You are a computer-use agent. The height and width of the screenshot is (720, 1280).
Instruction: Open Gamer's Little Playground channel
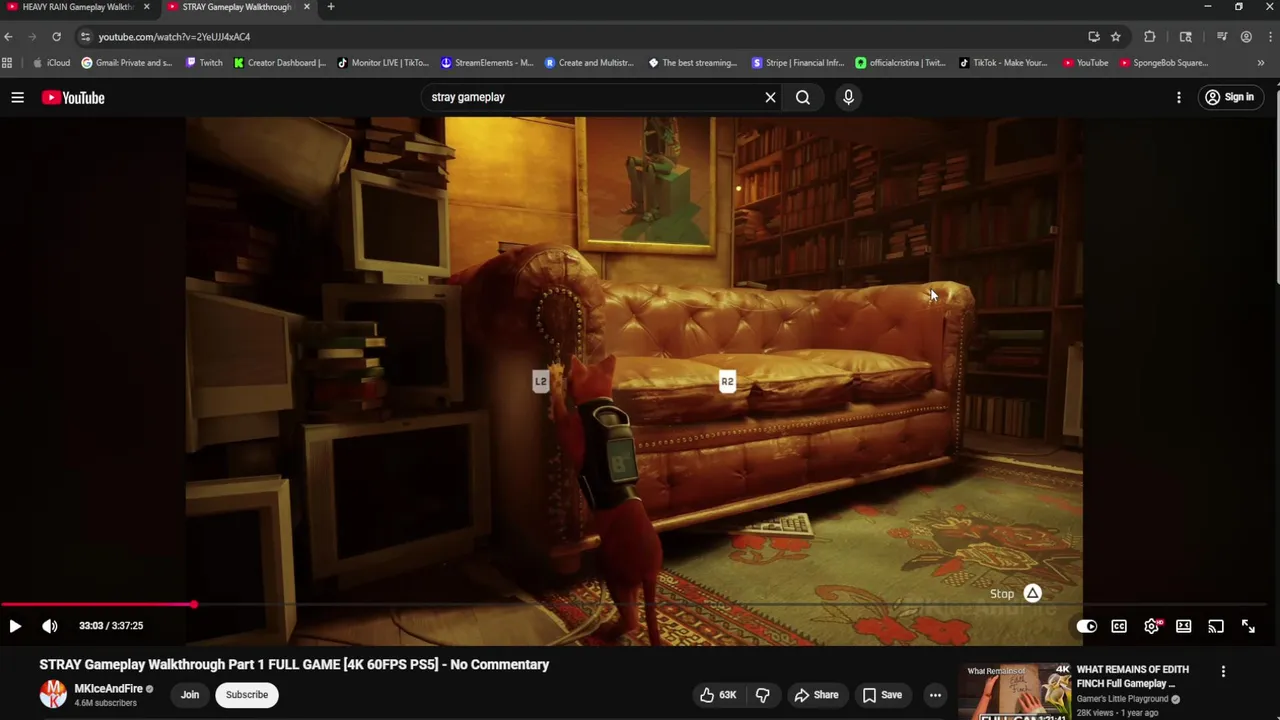1122,699
